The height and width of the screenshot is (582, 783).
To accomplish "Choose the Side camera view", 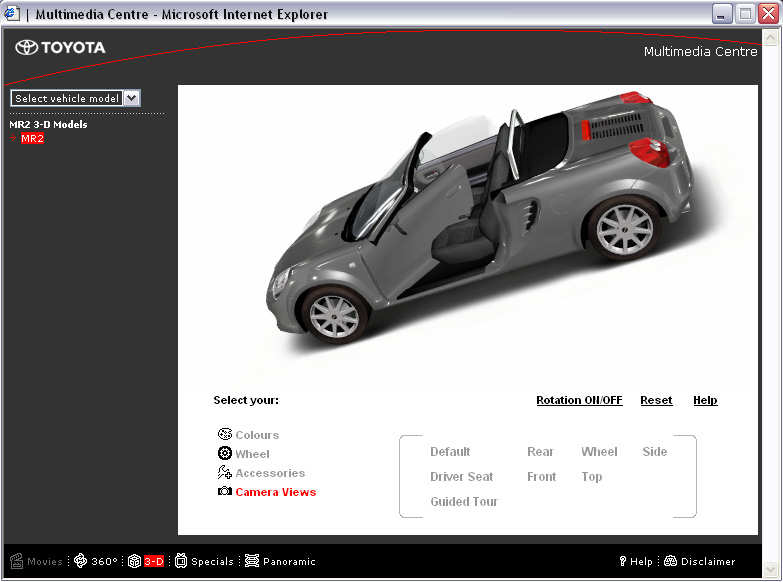I will [655, 452].
